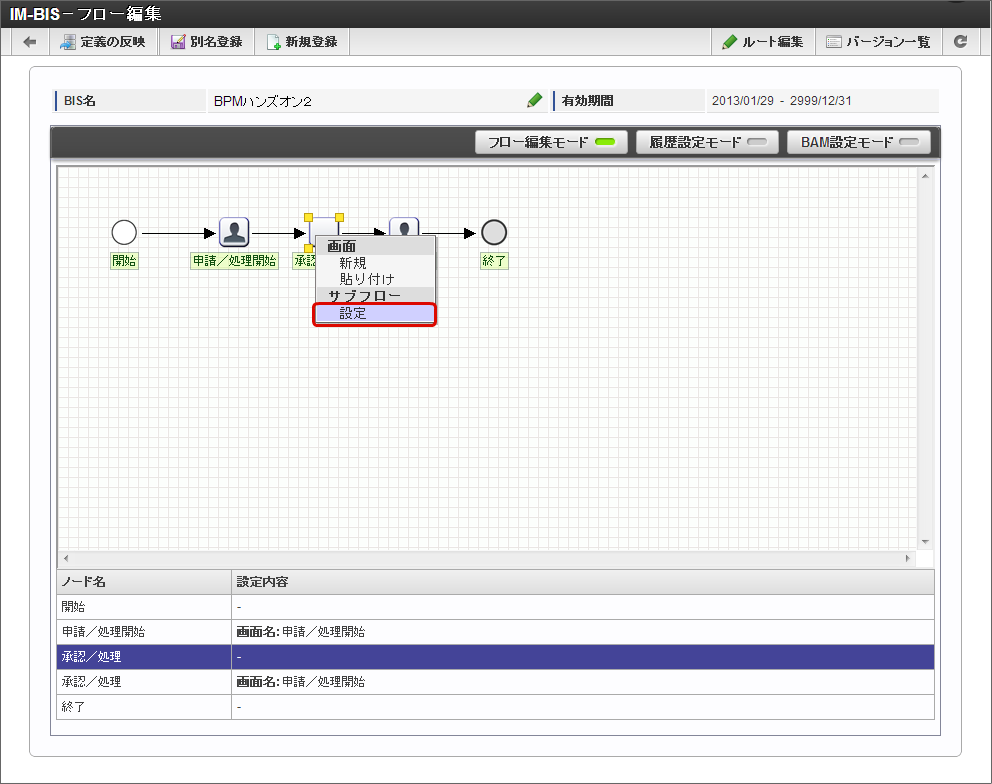Click ノード名 column header
This screenshot has height=784, width=992.
click(144, 582)
